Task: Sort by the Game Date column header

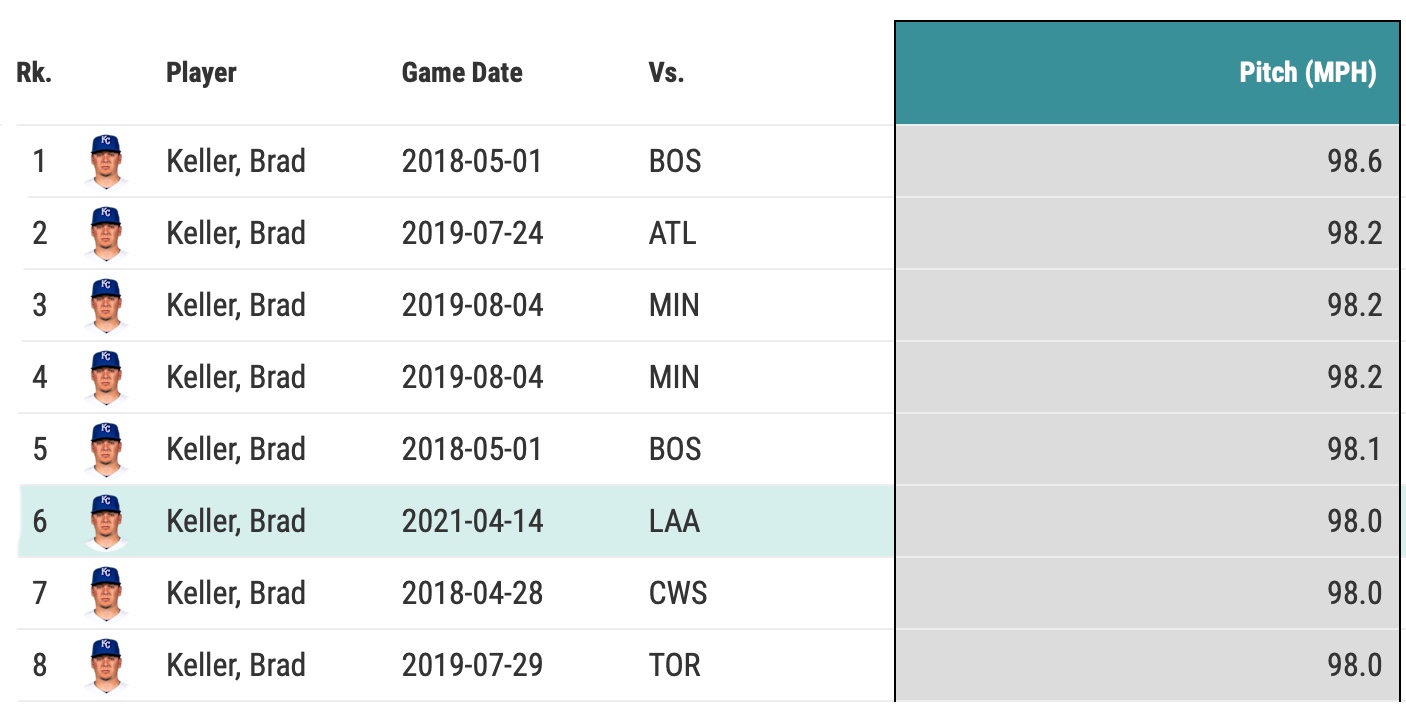Action: tap(462, 73)
